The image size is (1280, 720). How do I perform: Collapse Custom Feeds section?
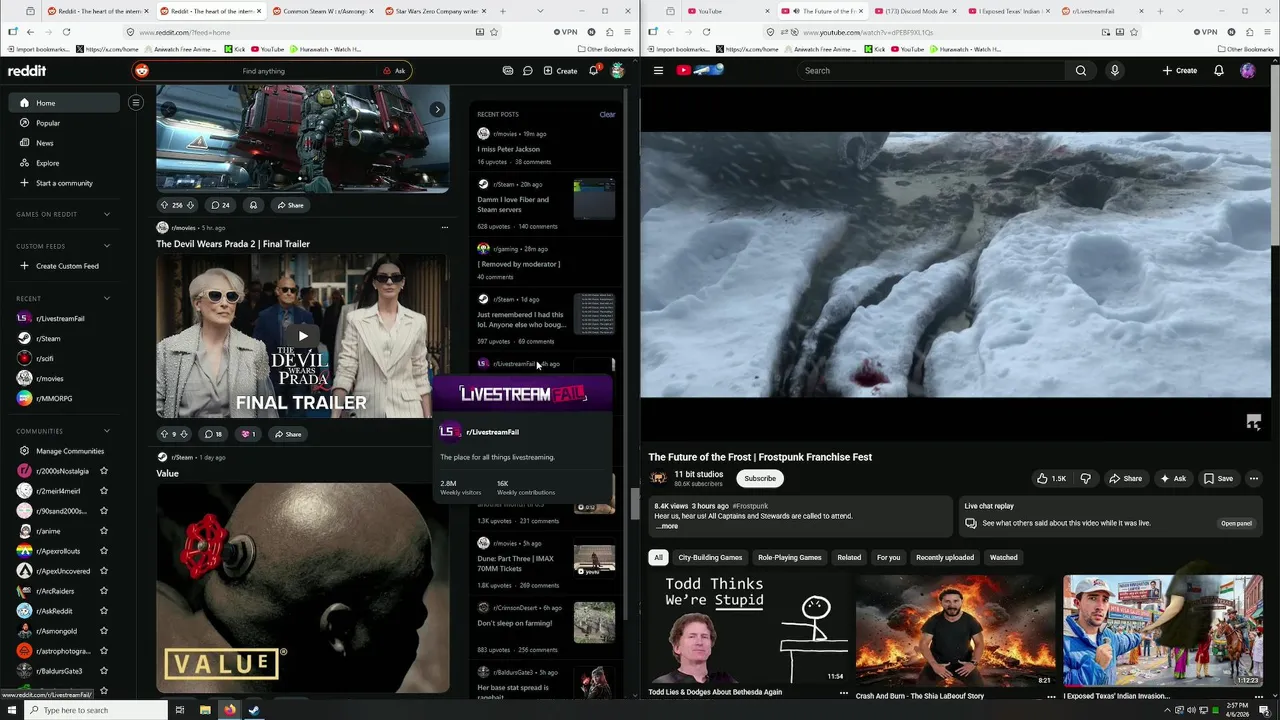pyautogui.click(x=107, y=246)
